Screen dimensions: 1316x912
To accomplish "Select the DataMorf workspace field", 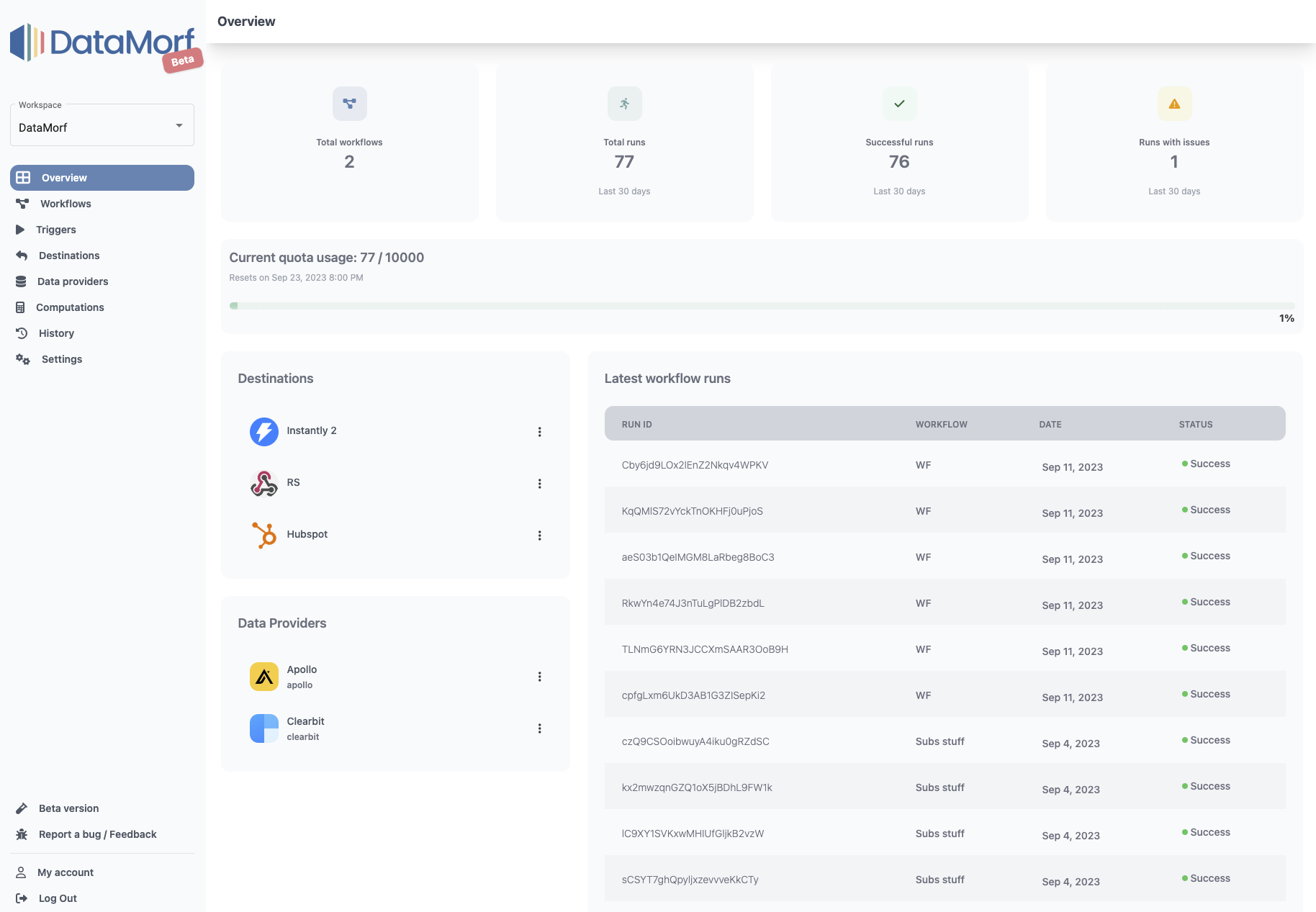I will pos(102,125).
